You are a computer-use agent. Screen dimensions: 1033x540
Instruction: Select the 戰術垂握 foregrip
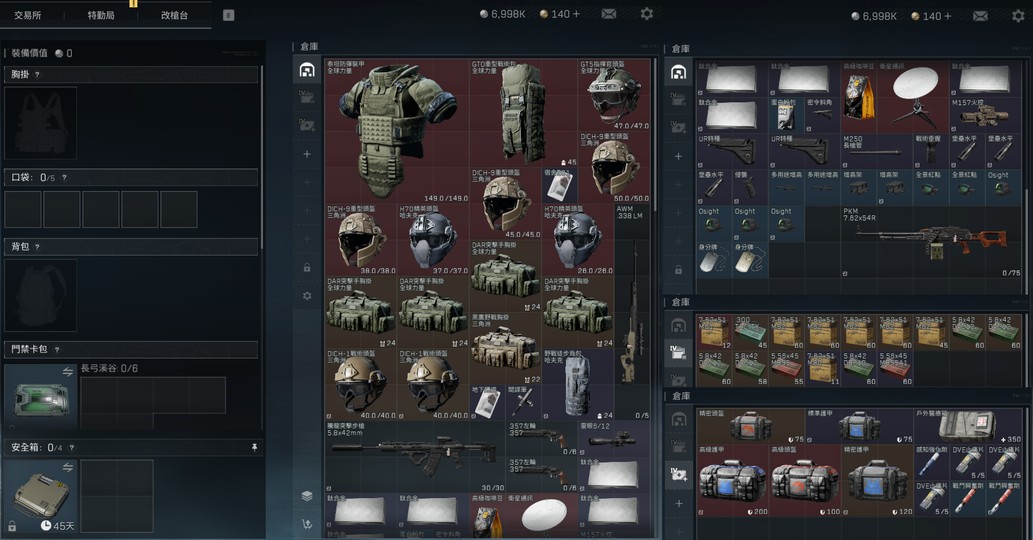[x=931, y=152]
